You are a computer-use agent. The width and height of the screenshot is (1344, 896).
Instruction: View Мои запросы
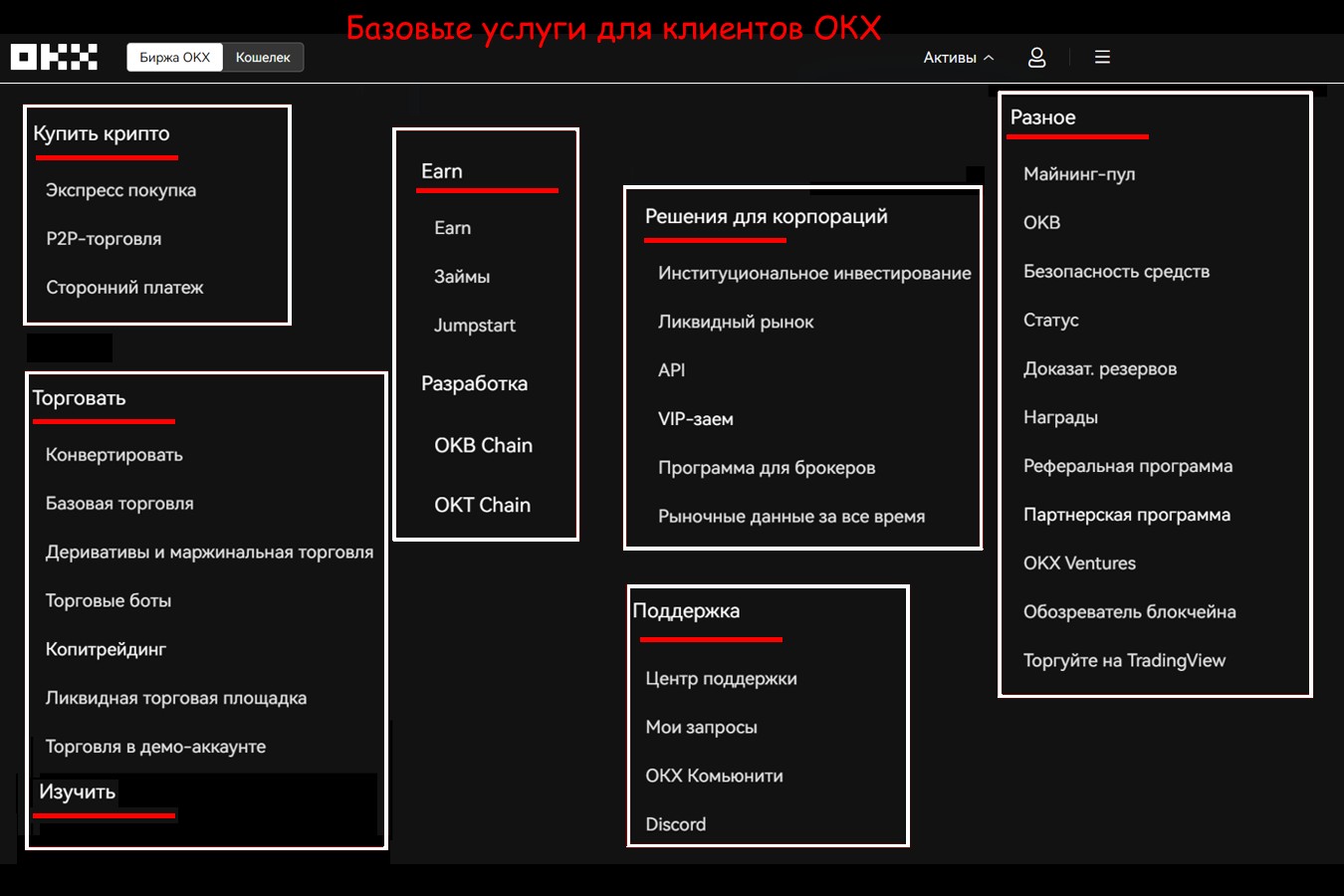pos(702,728)
